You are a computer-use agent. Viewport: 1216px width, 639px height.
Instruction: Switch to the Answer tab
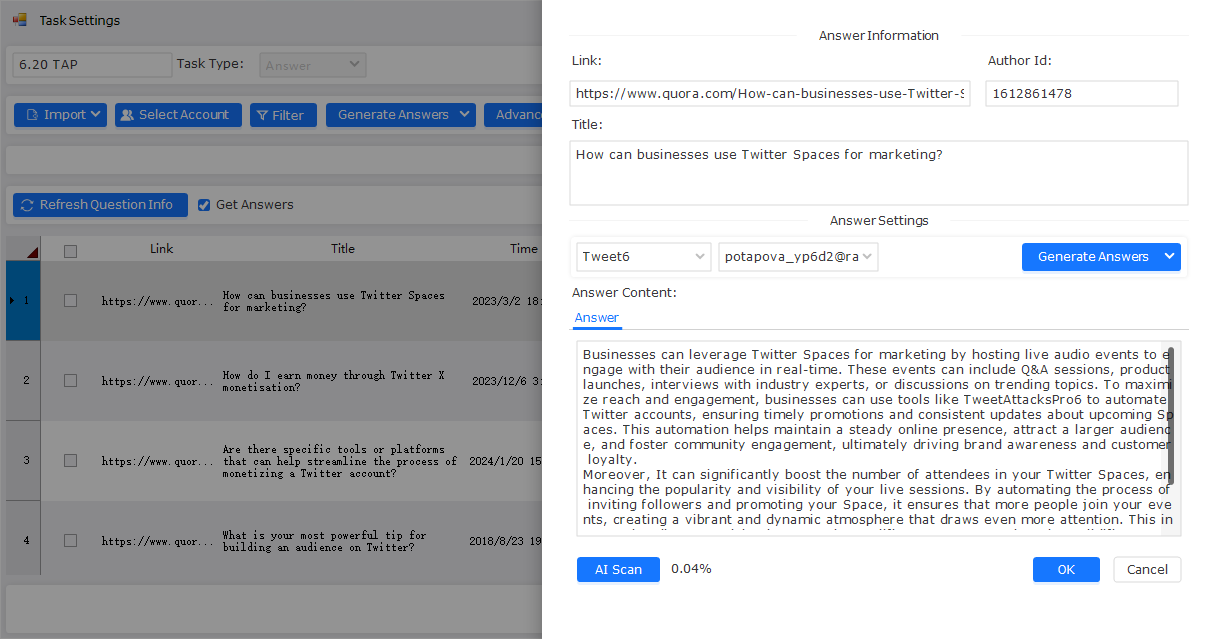pos(596,318)
